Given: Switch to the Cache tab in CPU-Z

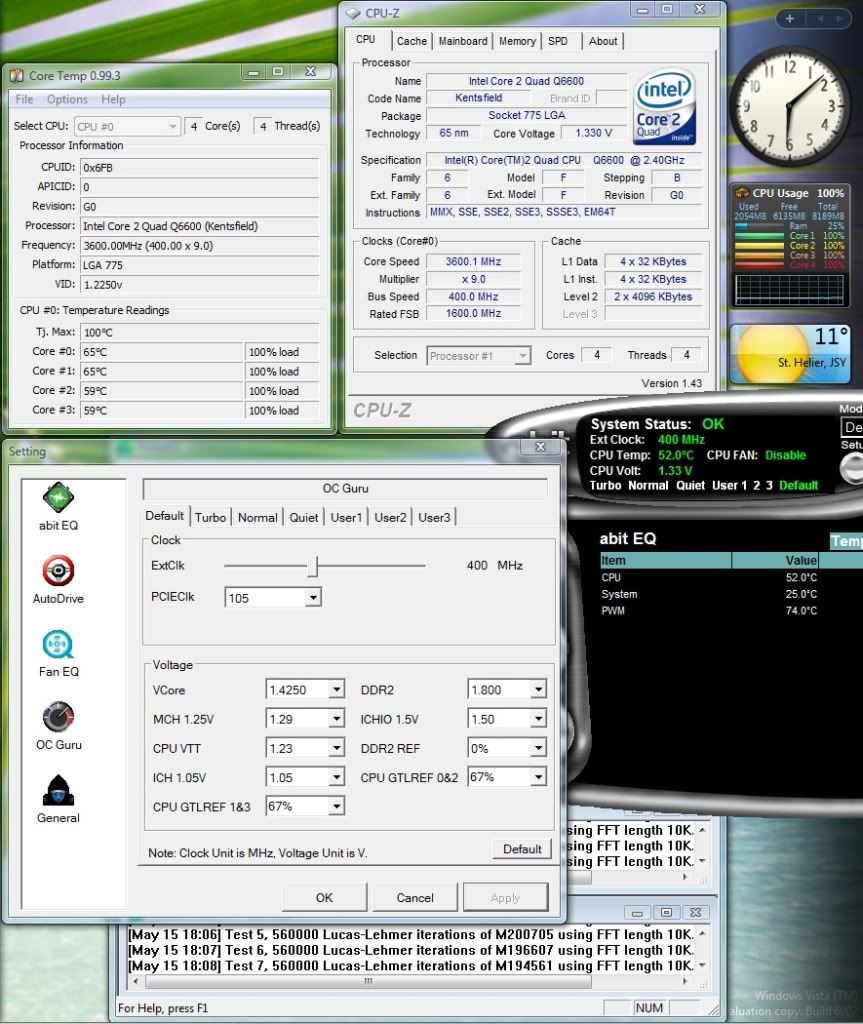Looking at the screenshot, I should coord(411,41).
